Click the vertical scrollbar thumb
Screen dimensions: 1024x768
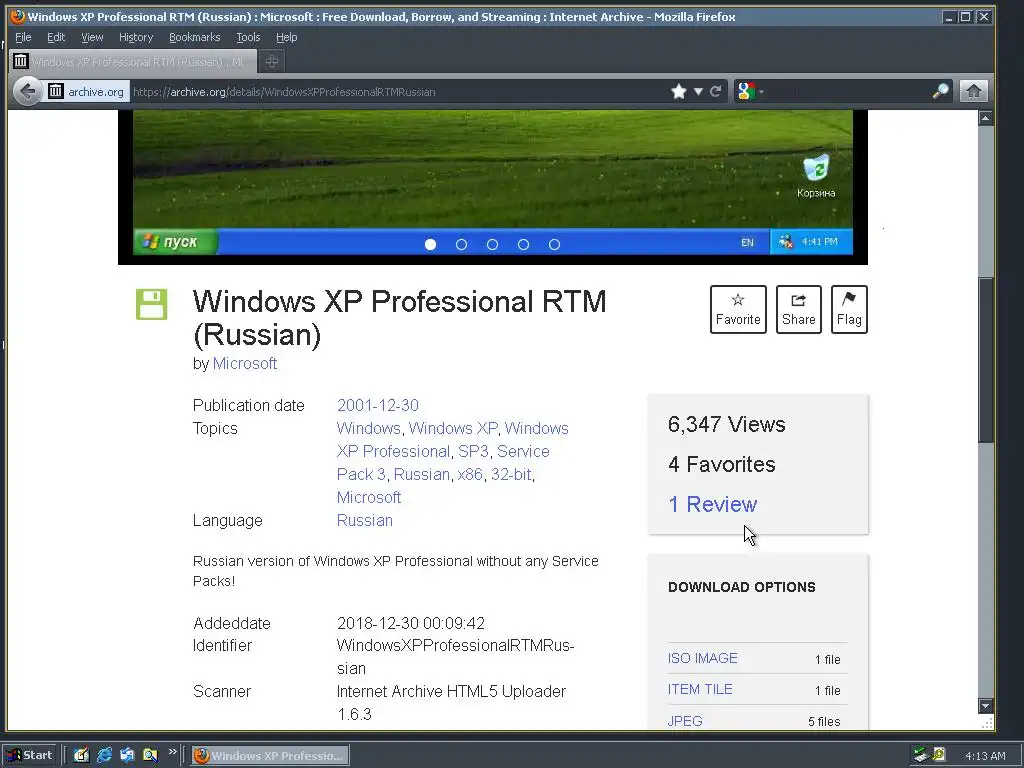(x=985, y=360)
